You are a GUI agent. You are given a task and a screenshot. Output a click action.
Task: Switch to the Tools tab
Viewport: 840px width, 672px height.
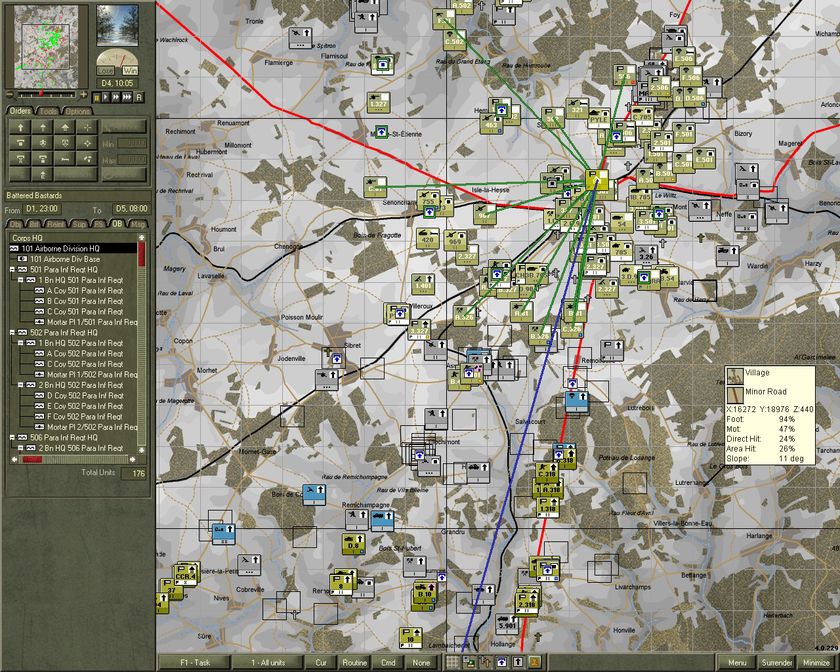click(48, 110)
